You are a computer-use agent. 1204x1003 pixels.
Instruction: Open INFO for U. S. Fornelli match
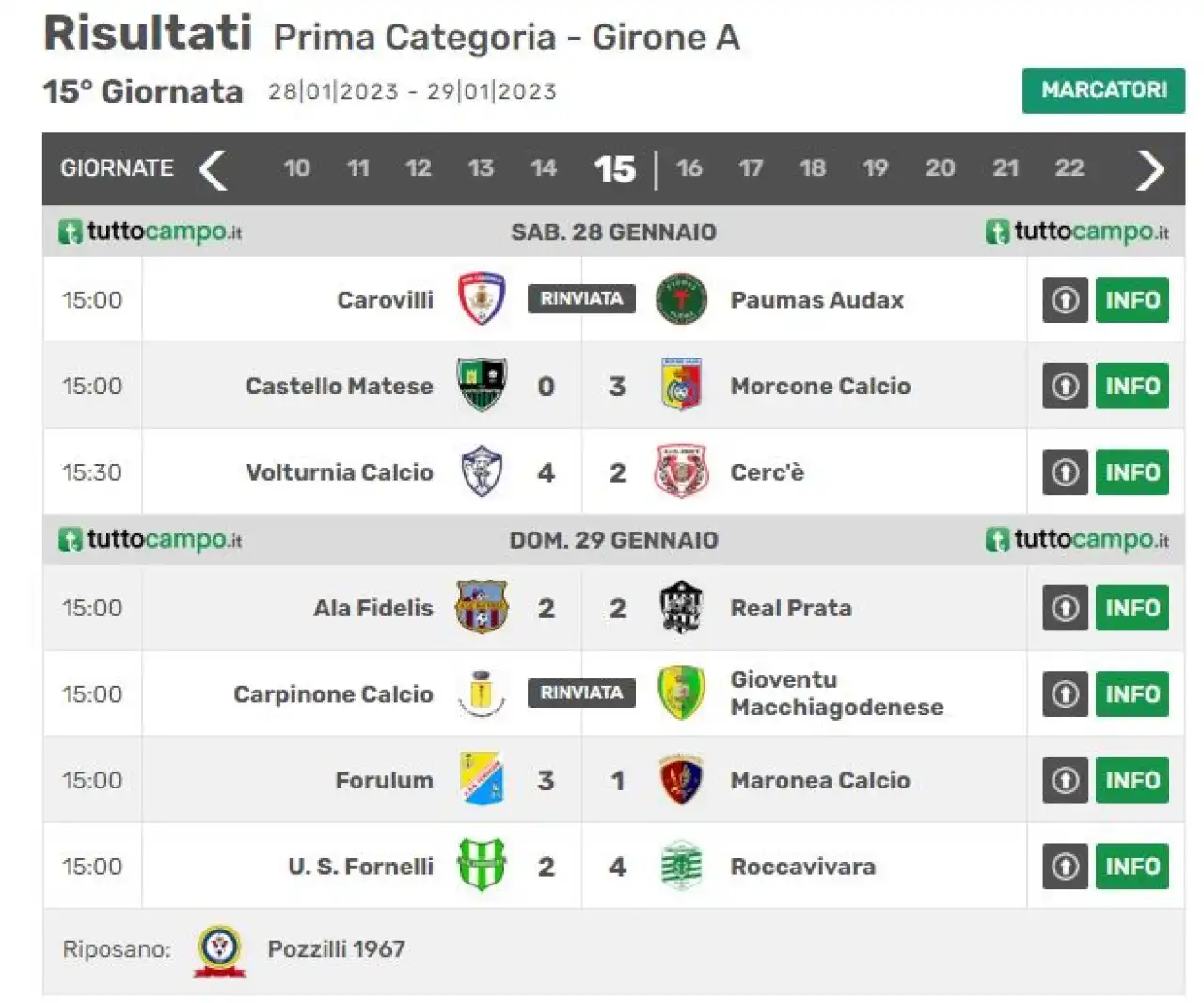point(1133,867)
